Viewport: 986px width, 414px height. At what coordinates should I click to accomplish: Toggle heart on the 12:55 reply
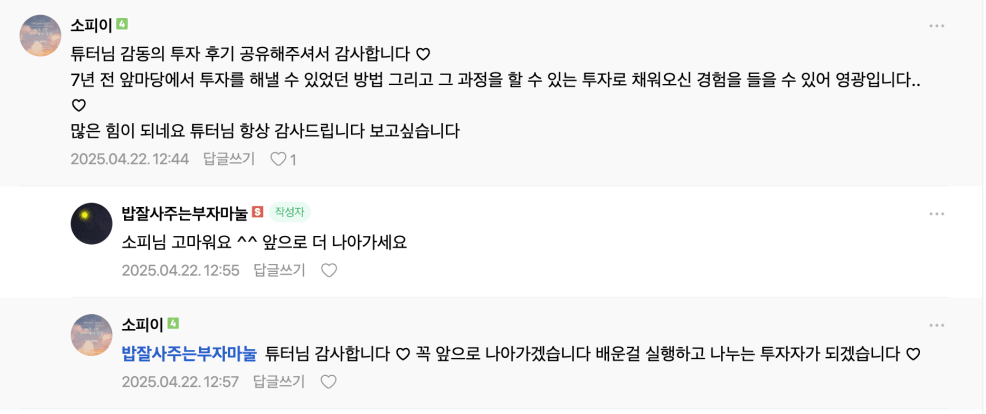coord(329,270)
